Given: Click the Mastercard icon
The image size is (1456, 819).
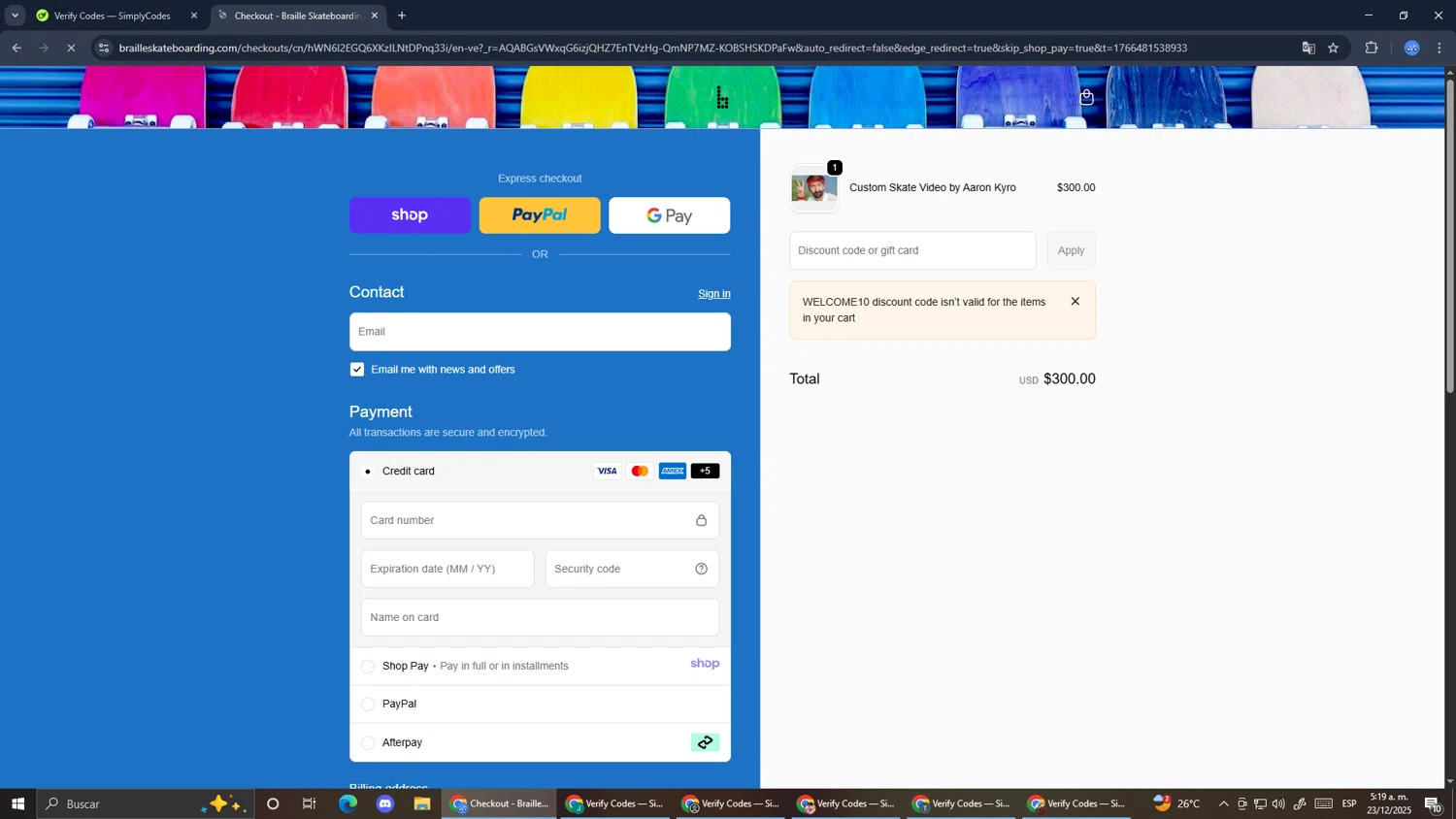Looking at the screenshot, I should coord(640,471).
